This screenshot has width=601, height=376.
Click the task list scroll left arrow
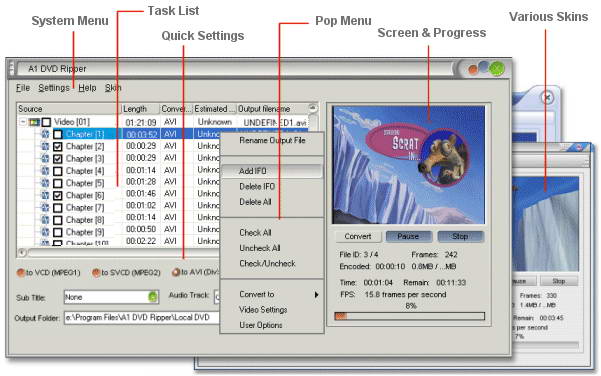(22, 253)
